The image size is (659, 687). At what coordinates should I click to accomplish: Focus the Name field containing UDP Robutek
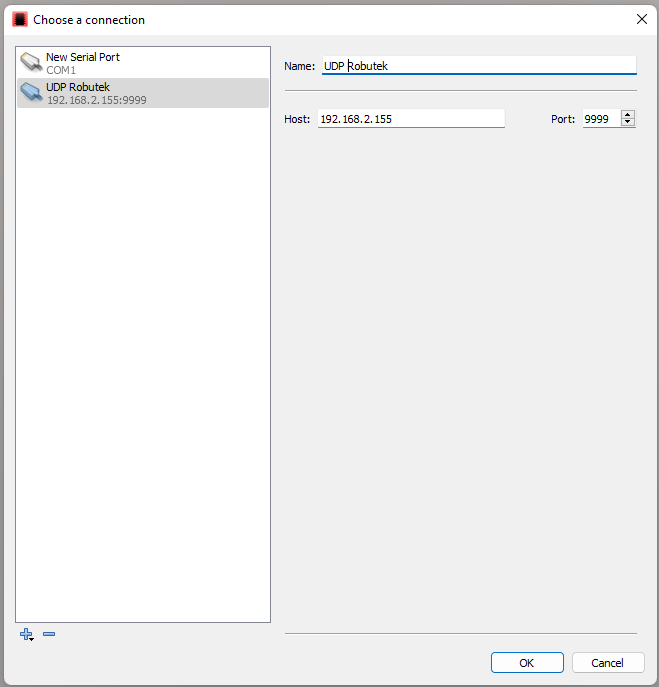[x=478, y=66]
